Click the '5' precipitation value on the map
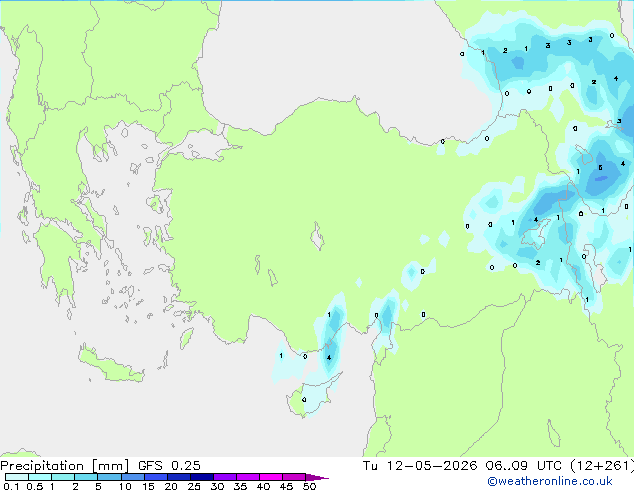The width and height of the screenshot is (634, 490). coord(600,167)
